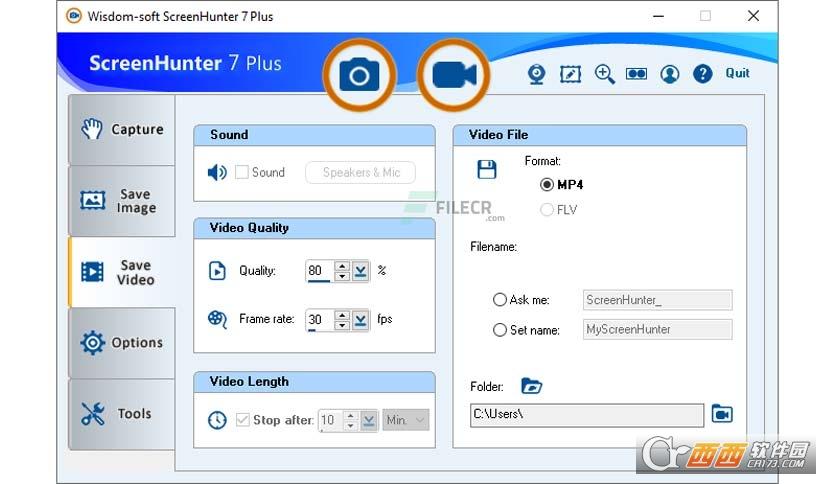Image resolution: width=836 pixels, height=484 pixels.
Task: Switch to the Capture tab
Action: pos(122,130)
